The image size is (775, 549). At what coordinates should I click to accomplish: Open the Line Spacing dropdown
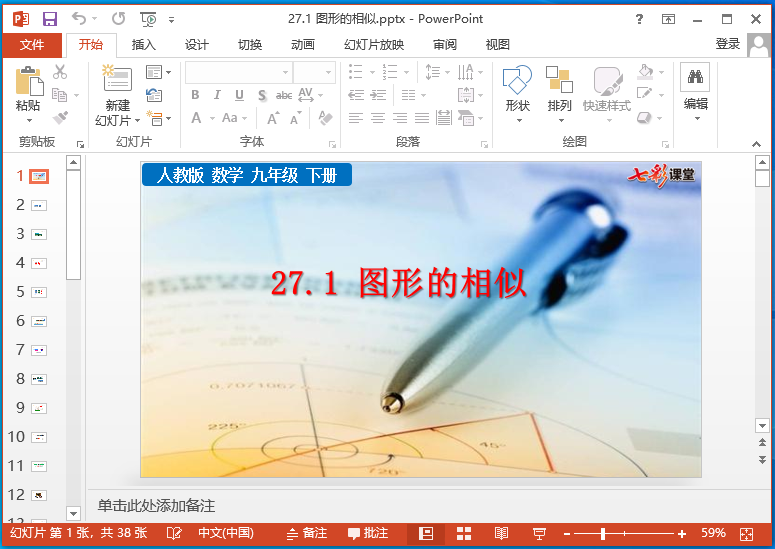[437, 72]
